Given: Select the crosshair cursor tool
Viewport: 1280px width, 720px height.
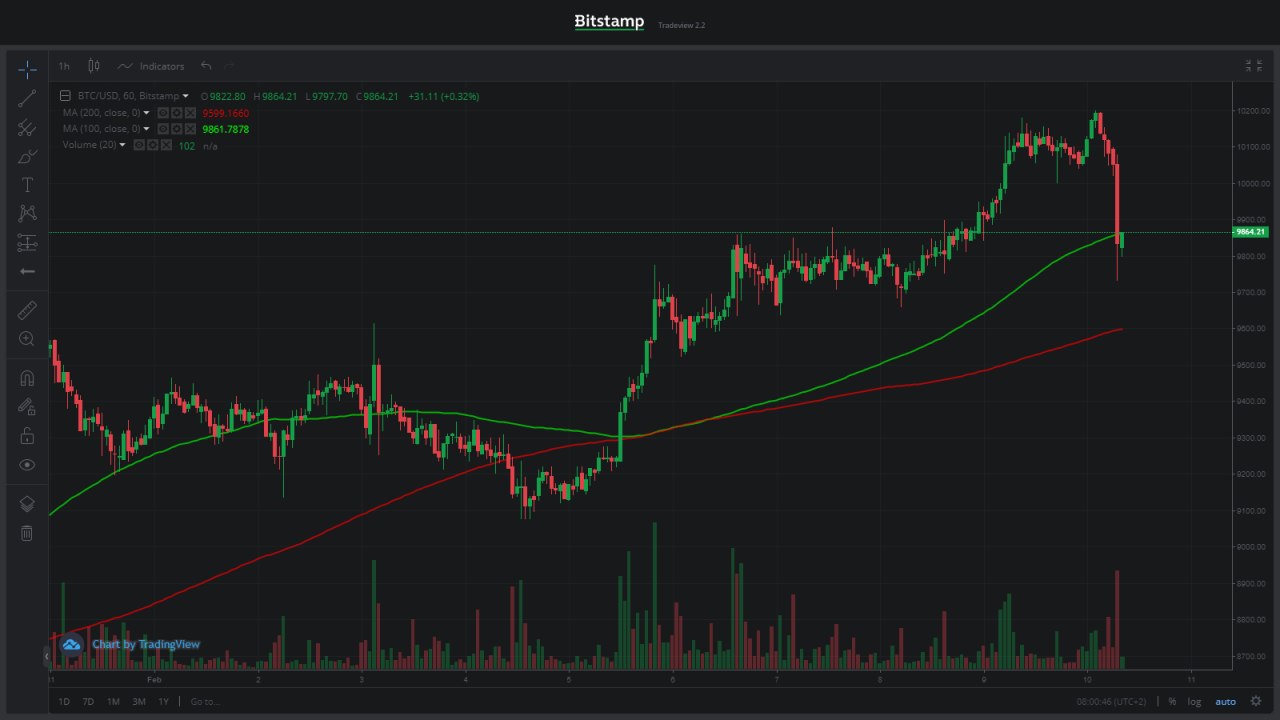Looking at the screenshot, I should [27, 69].
